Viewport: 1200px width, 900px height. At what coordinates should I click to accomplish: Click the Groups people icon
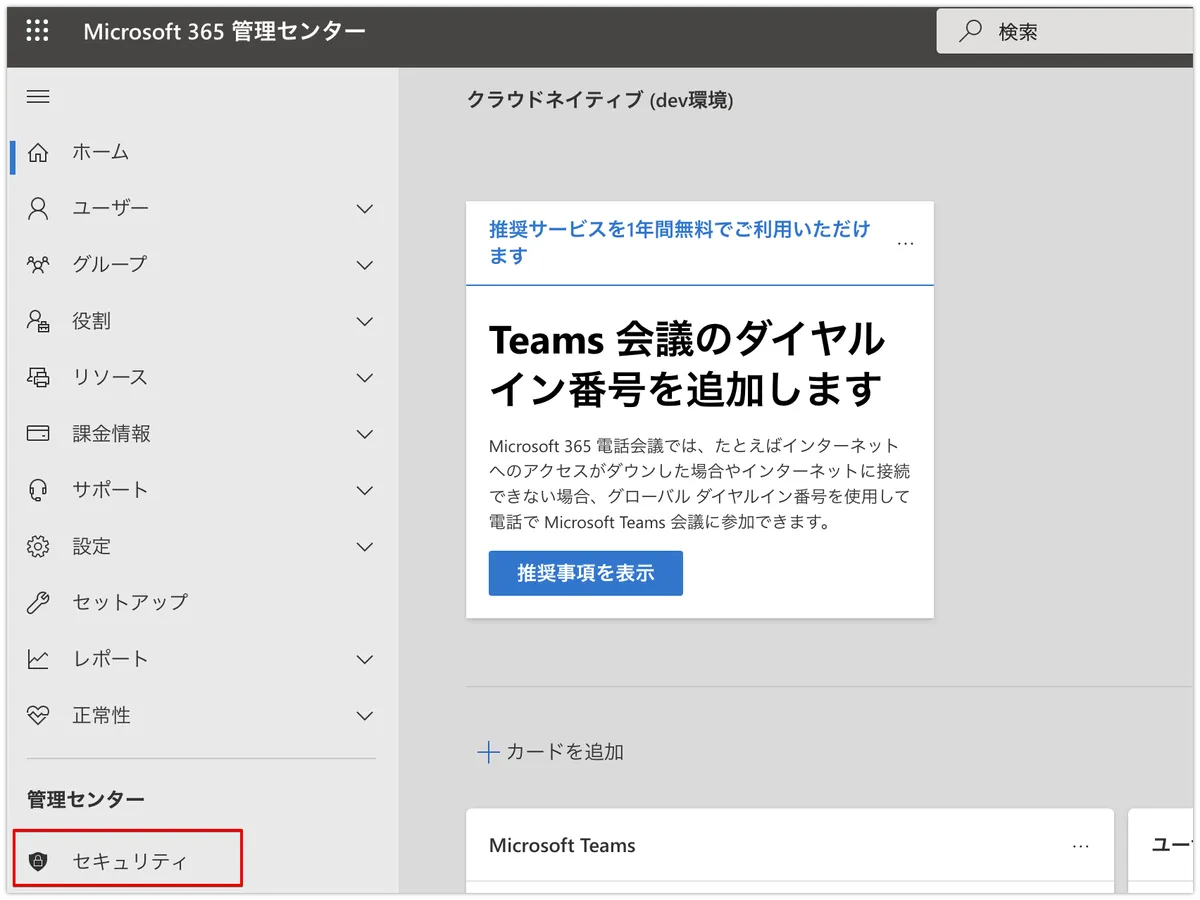pyautogui.click(x=38, y=265)
